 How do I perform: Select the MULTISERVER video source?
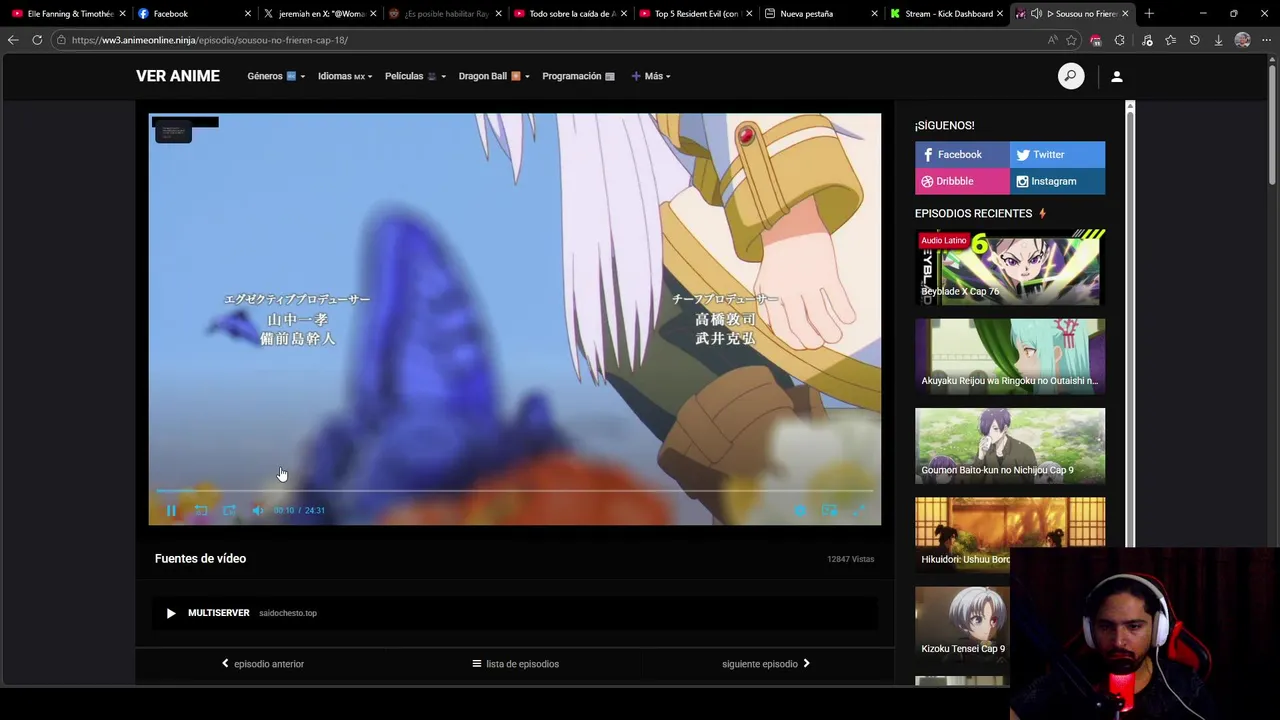coord(515,613)
